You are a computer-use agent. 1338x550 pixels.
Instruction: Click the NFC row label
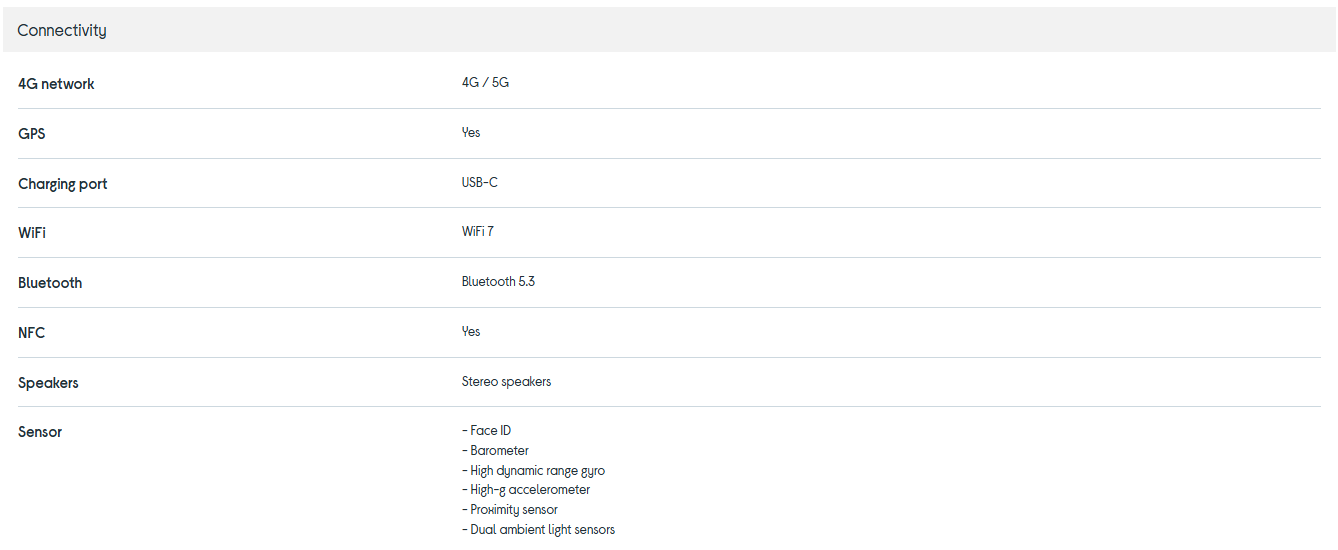(x=31, y=333)
